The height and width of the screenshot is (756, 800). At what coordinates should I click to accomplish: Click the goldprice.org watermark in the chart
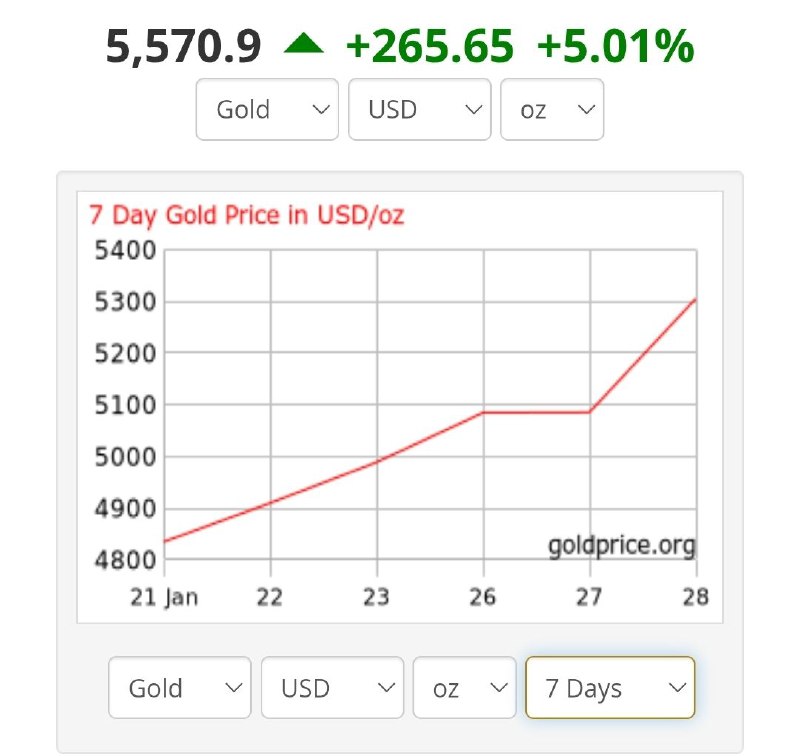[x=621, y=546]
